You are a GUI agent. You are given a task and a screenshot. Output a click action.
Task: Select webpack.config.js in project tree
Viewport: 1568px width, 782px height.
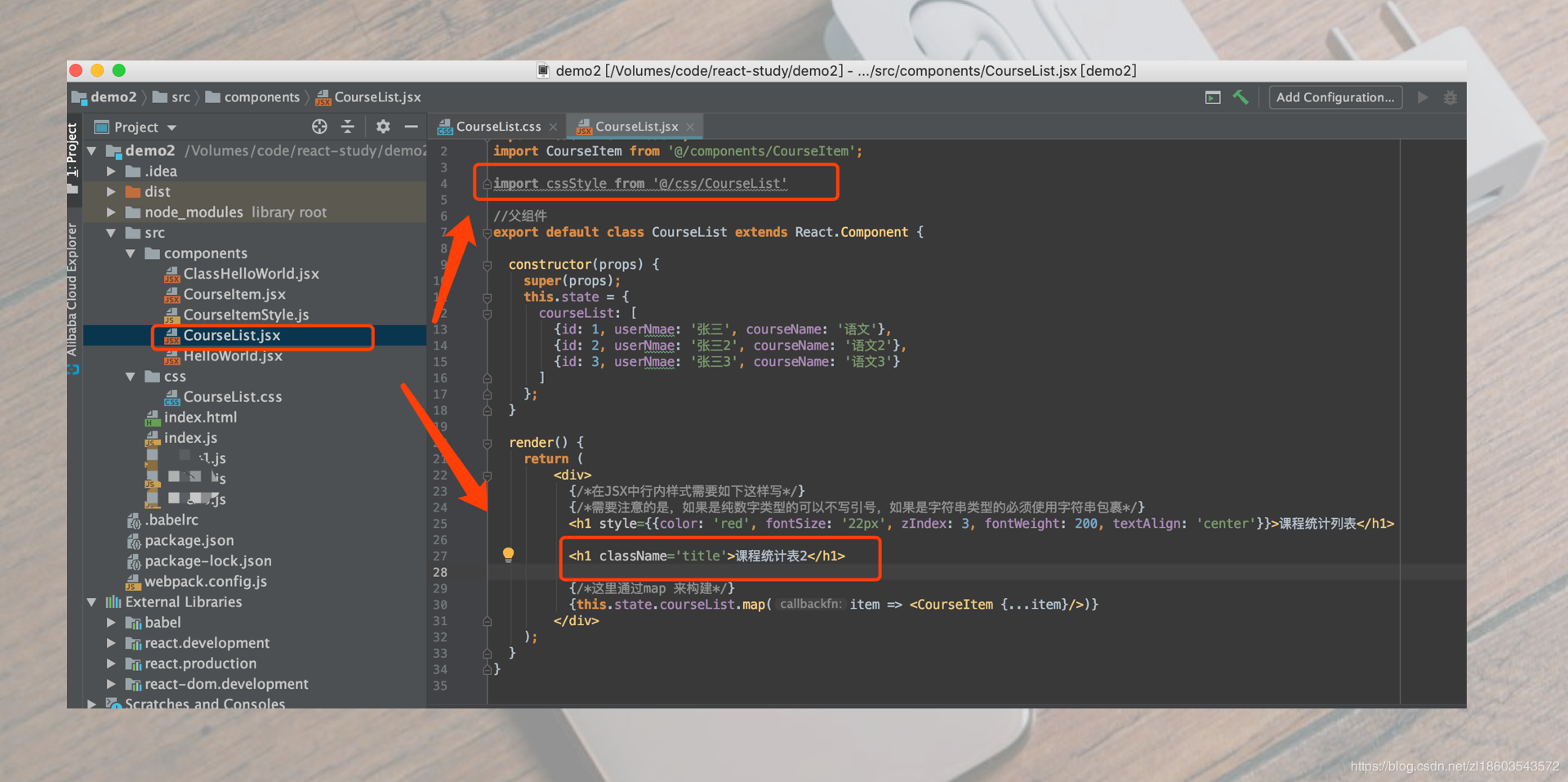pyautogui.click(x=205, y=582)
